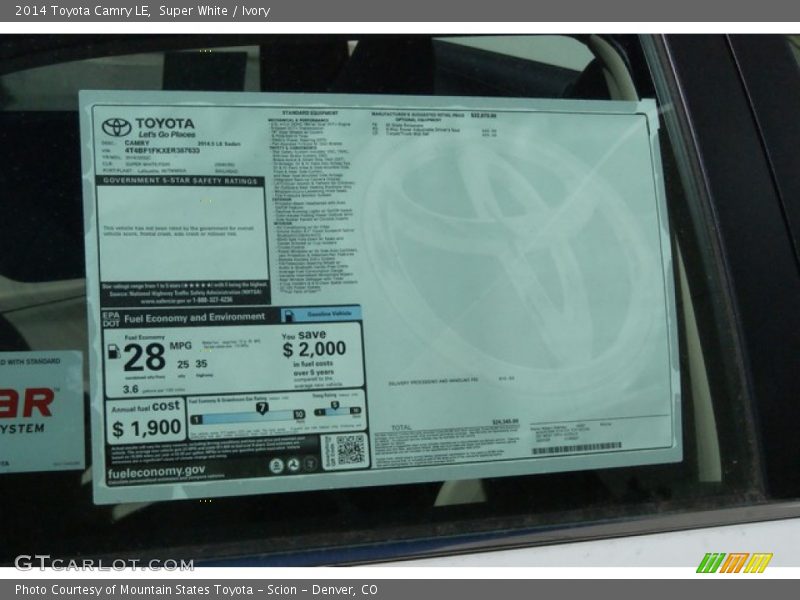This screenshot has height=600, width=800.
Task: Select the highway 35 MPG figure
Action: tap(199, 363)
